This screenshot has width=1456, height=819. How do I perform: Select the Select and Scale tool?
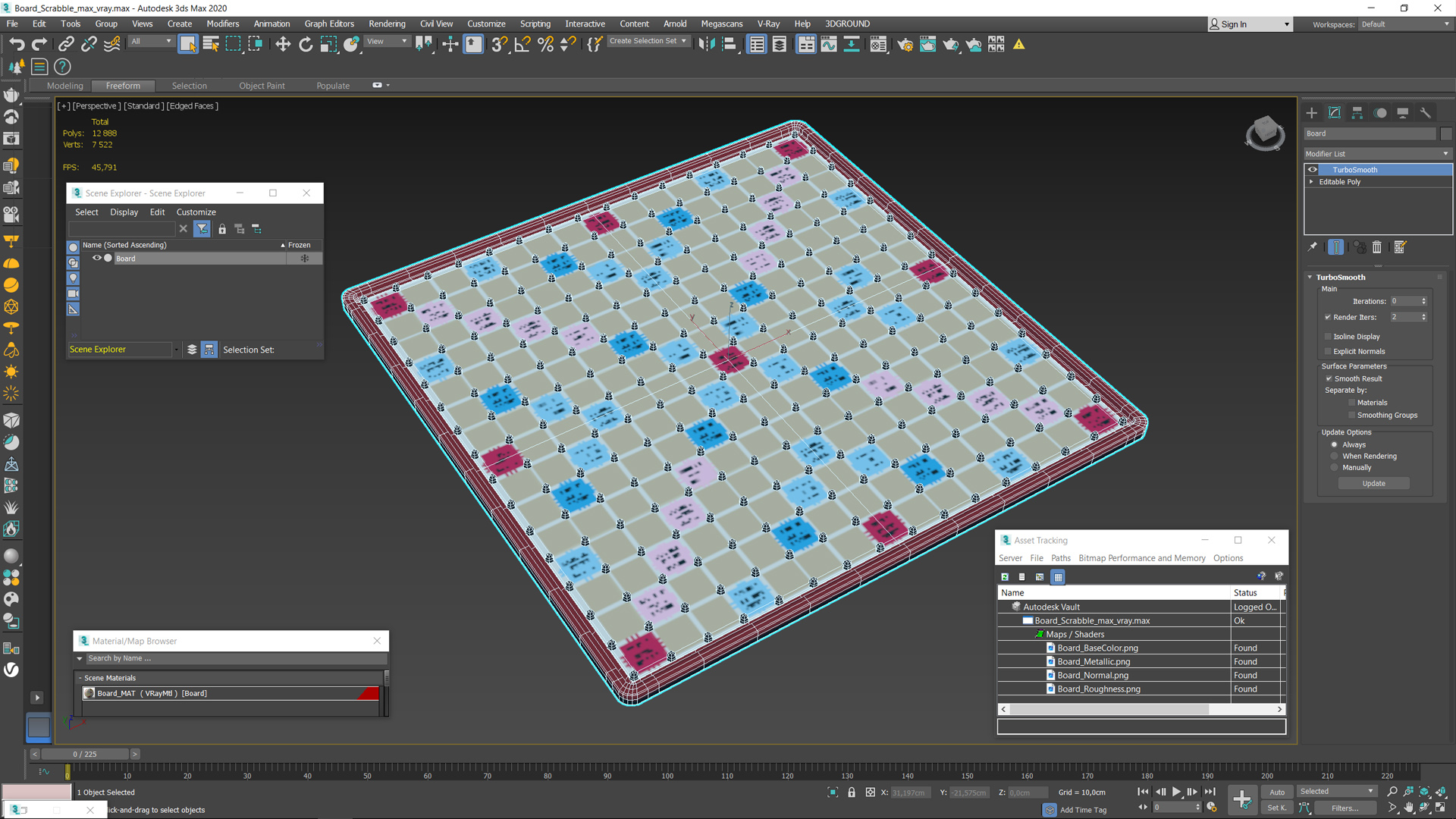coord(328,44)
